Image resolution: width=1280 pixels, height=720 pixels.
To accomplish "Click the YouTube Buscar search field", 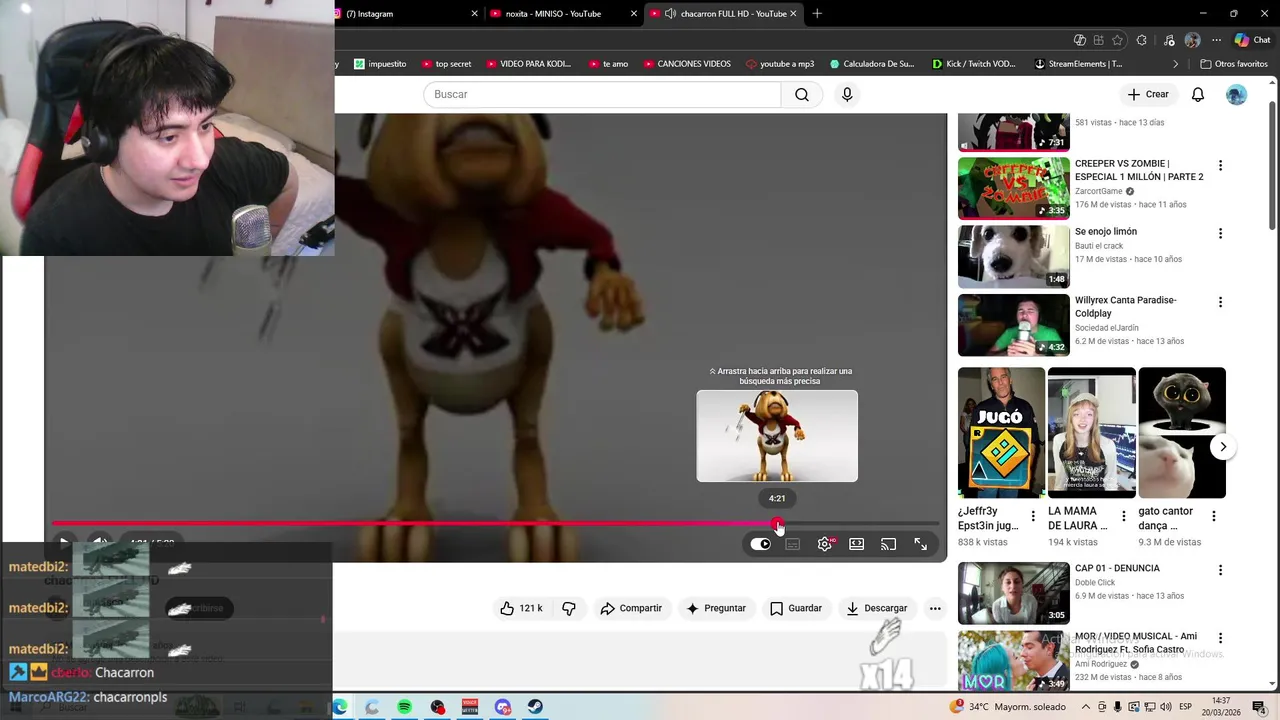I will point(602,94).
